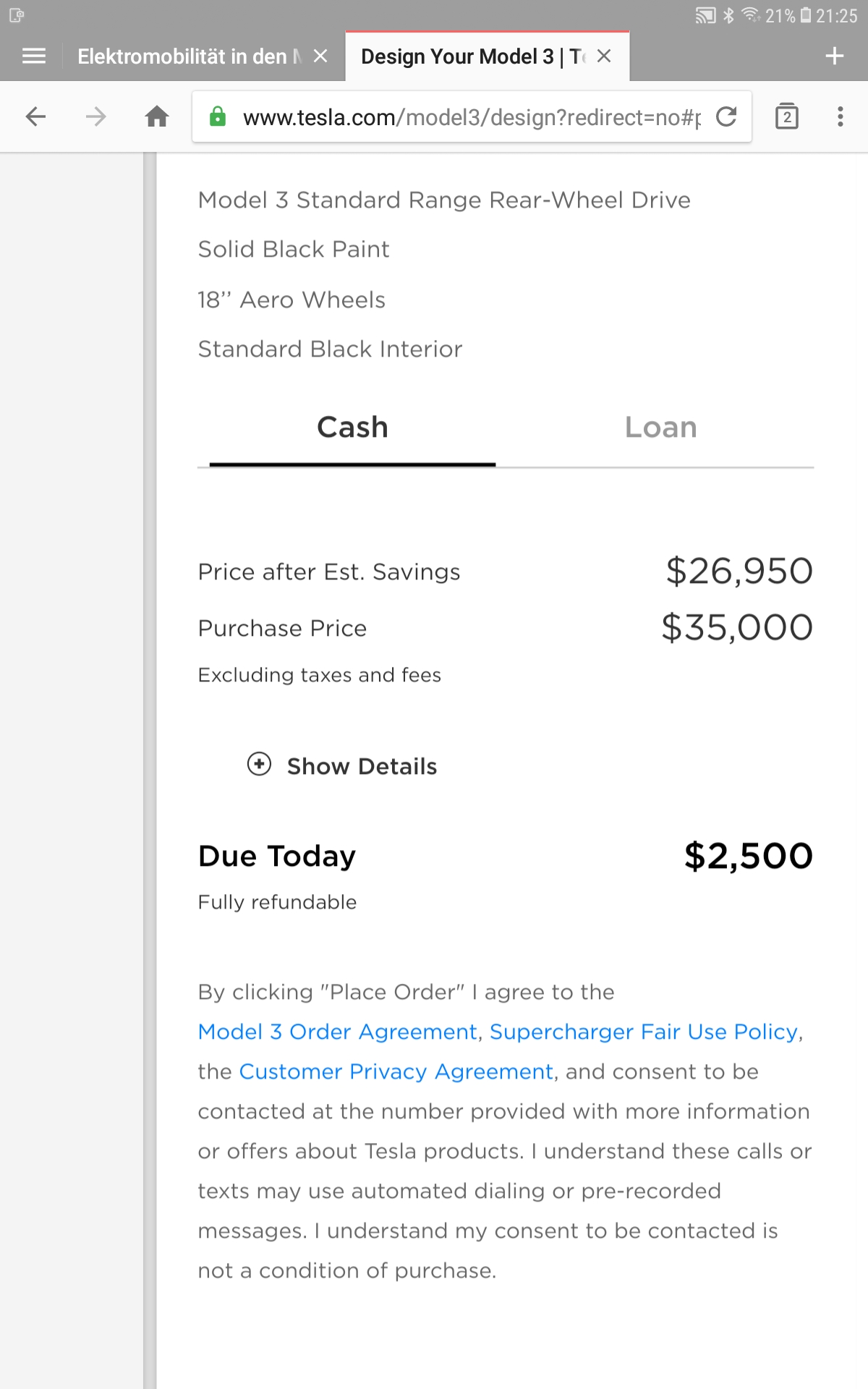Viewport: 868px width, 1389px height.
Task: Go back to the previous page
Action: pos(35,116)
